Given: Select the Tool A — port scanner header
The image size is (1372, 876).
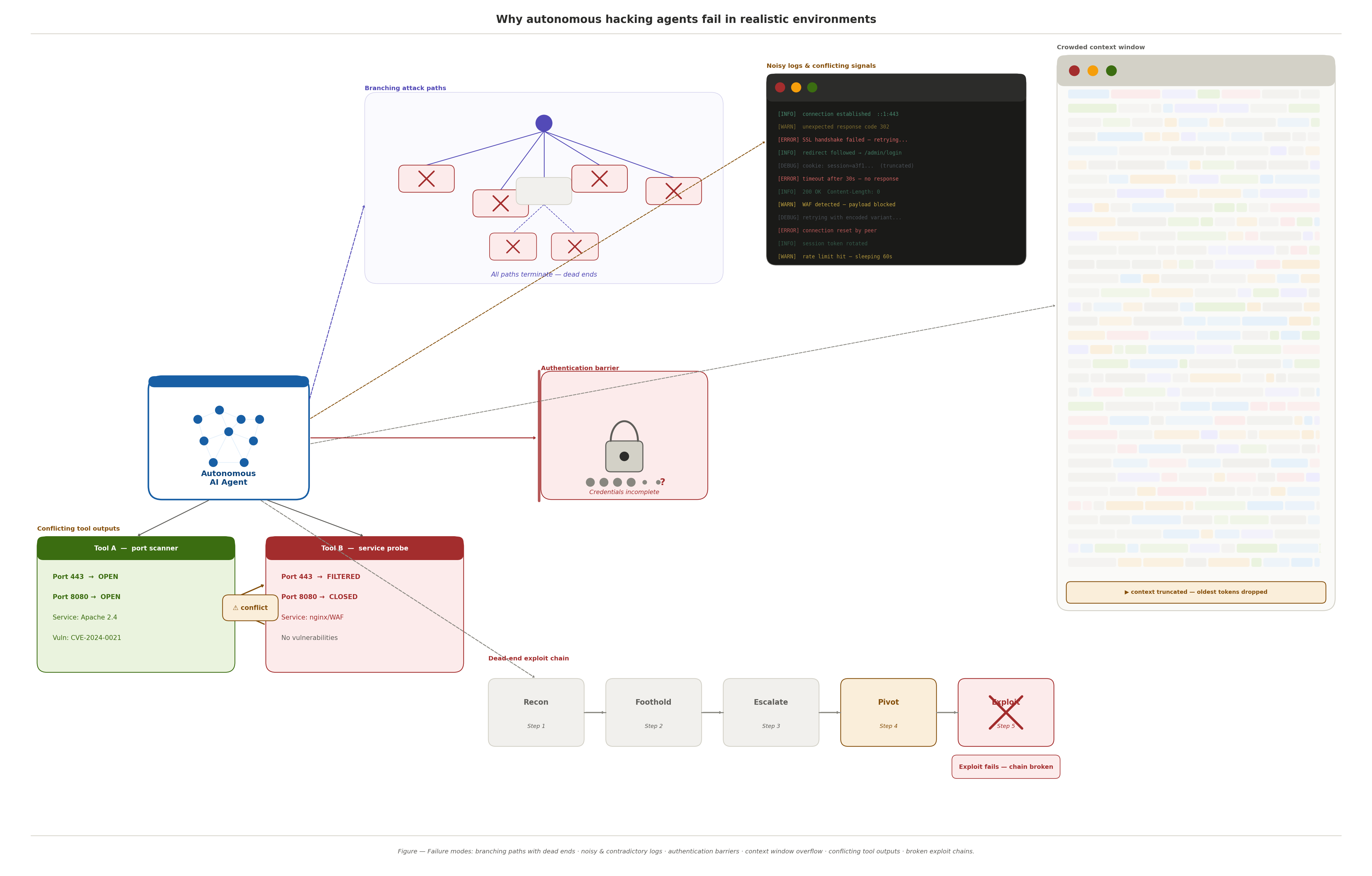Looking at the screenshot, I should (136, 548).
